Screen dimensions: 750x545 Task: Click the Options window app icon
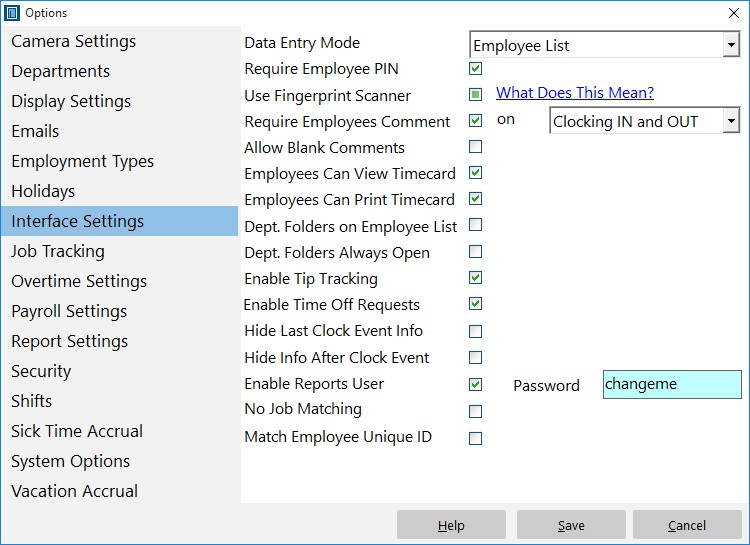point(12,13)
